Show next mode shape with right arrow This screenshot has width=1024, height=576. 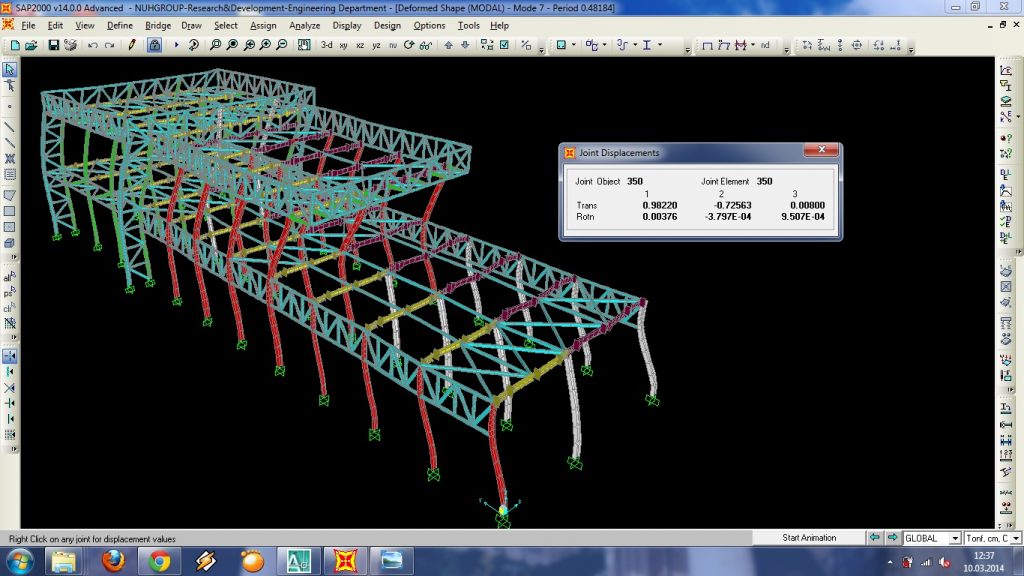pos(892,537)
